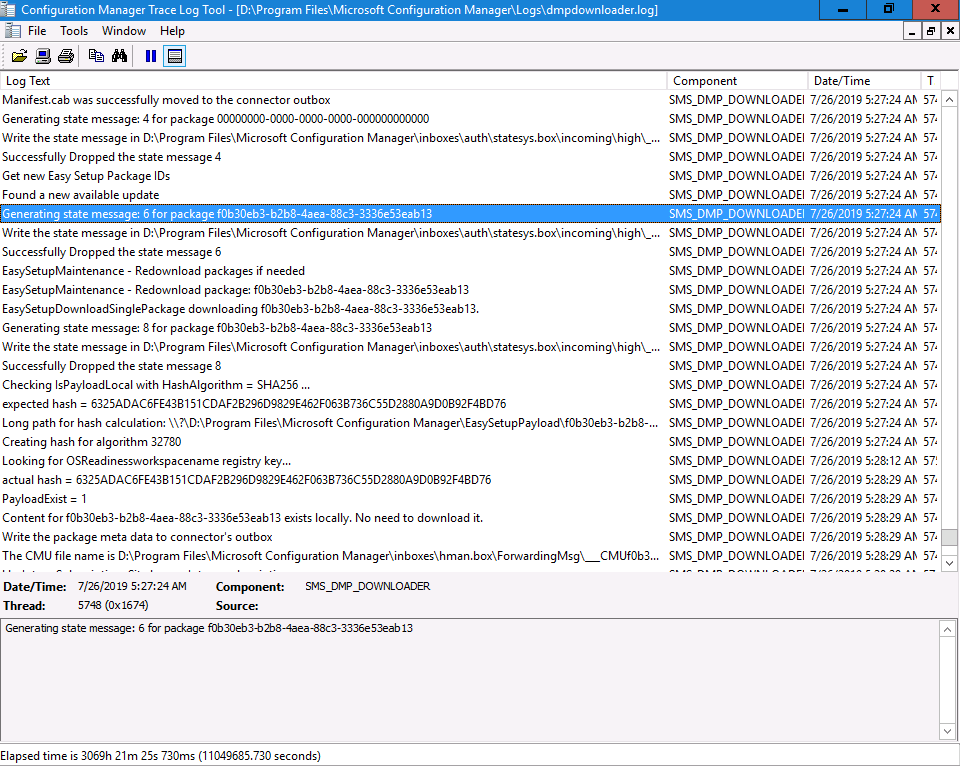
Task: Click the Date/Time value 7/26/2019 5:27:24 AM in details
Action: click(132, 586)
